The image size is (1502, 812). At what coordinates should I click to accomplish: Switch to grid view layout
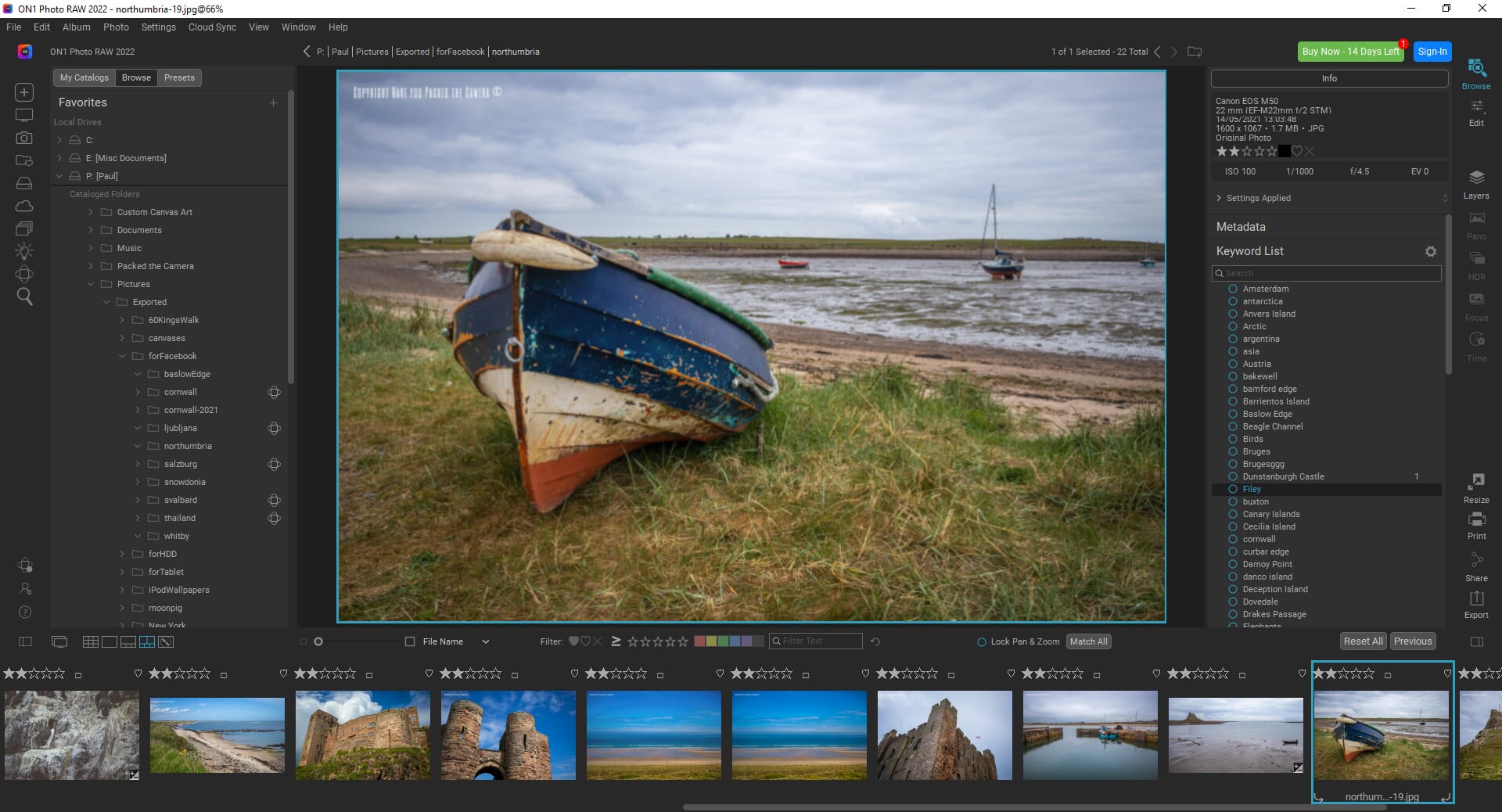tap(91, 641)
